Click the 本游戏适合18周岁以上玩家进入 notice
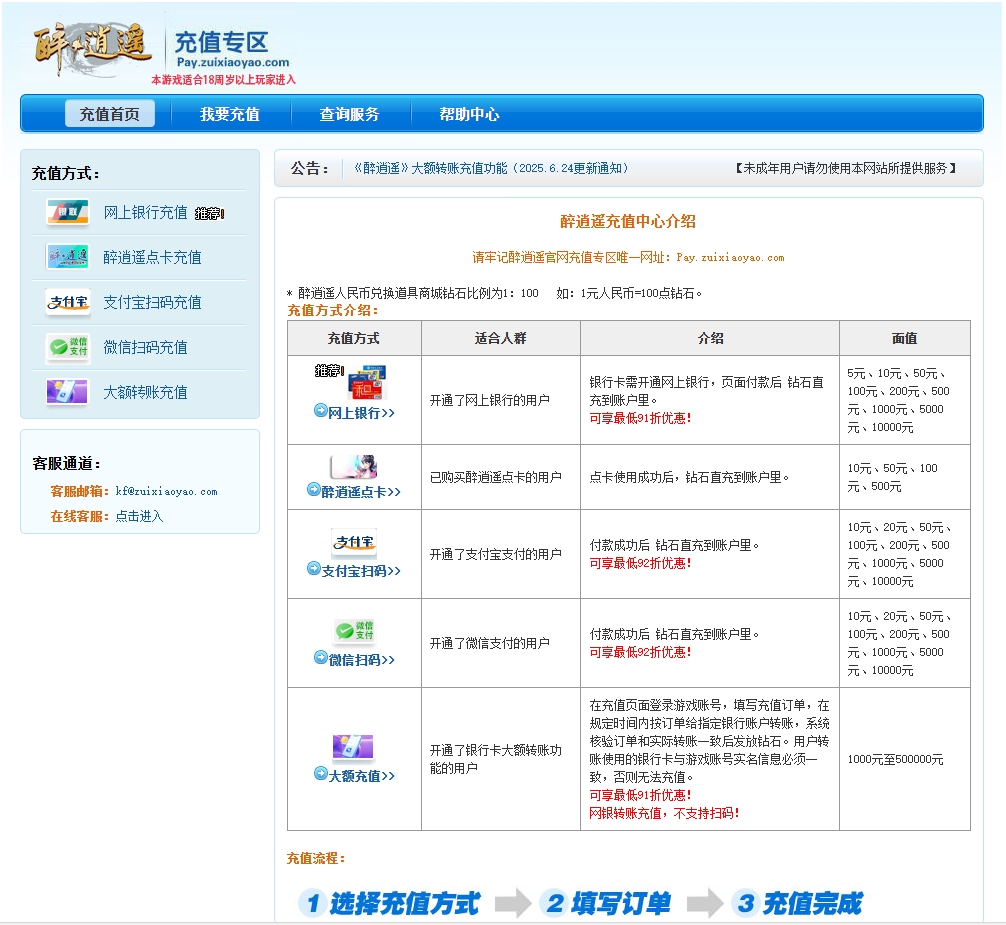 (223, 80)
